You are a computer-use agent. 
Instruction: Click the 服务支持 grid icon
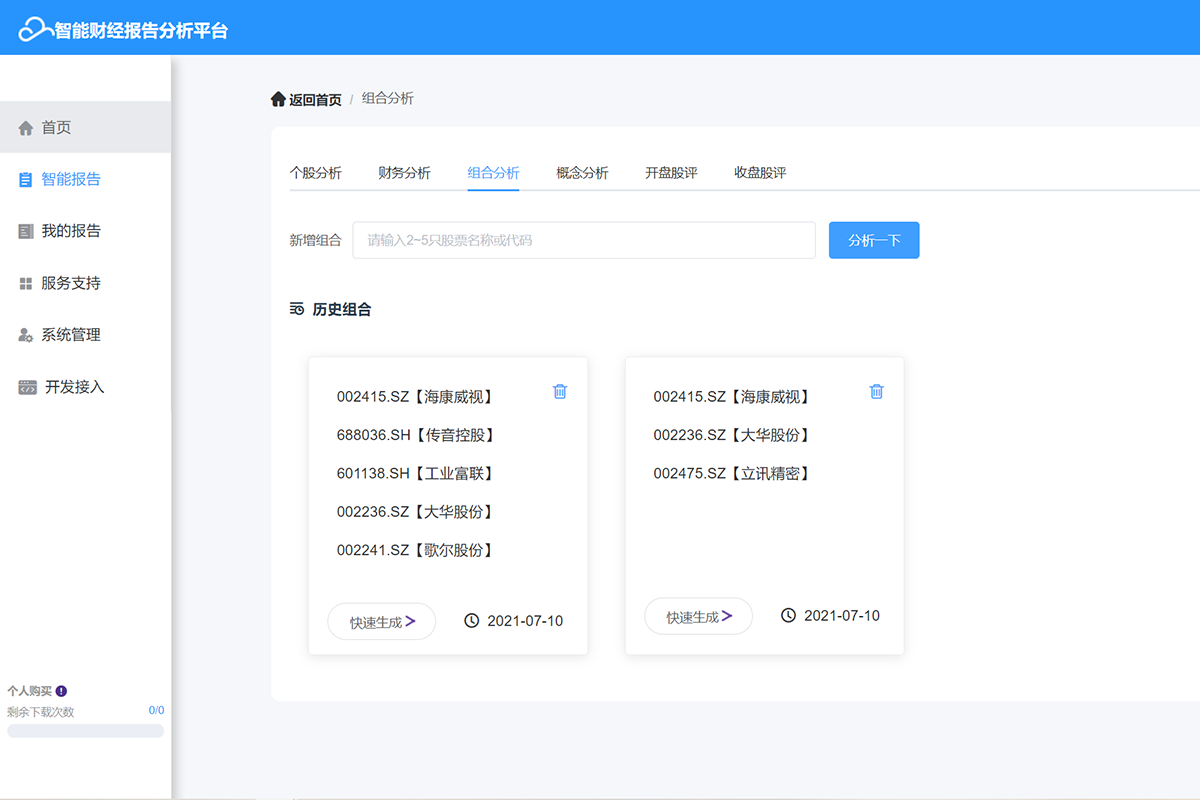(26, 284)
